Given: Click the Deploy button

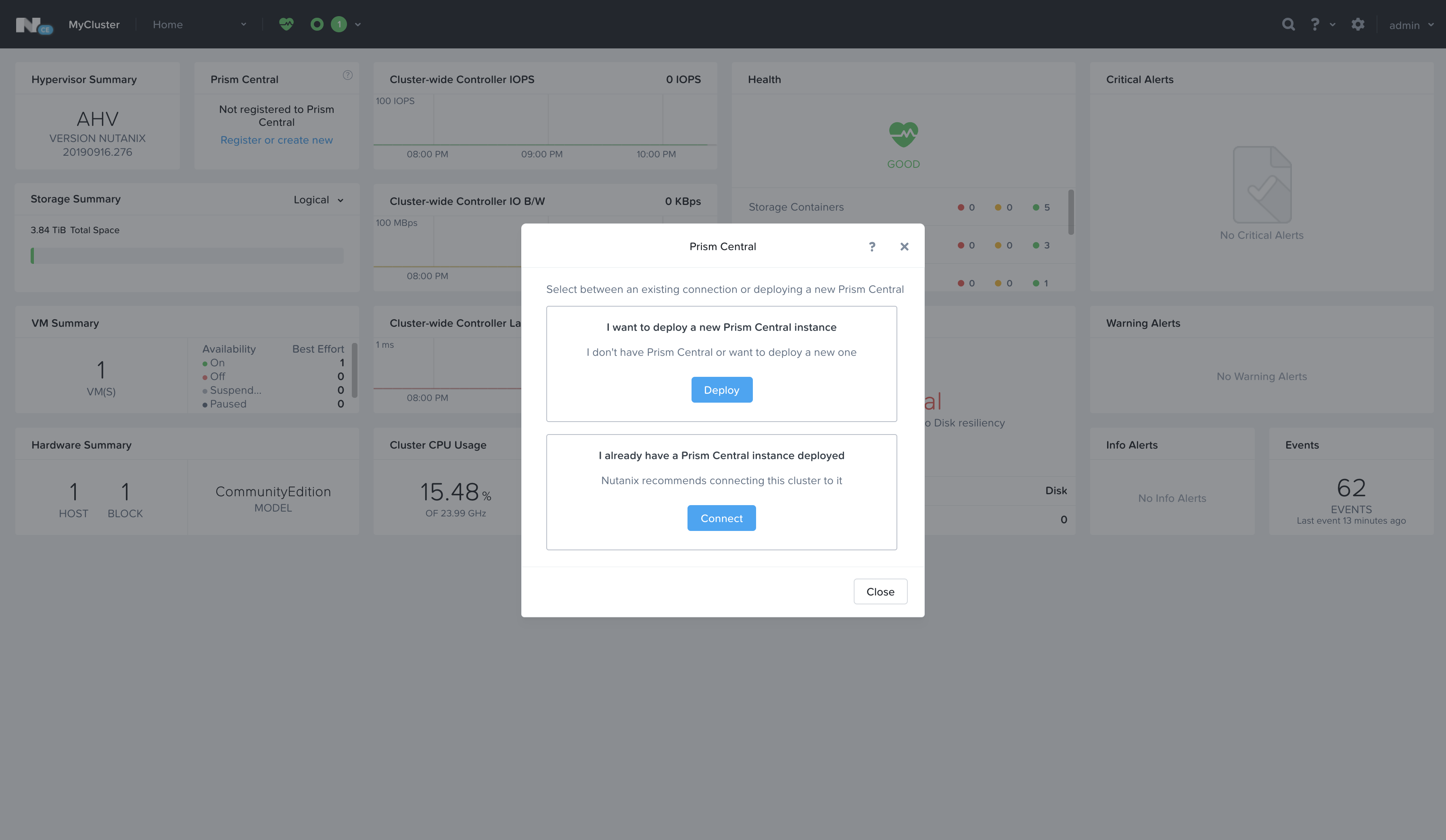Looking at the screenshot, I should [721, 390].
